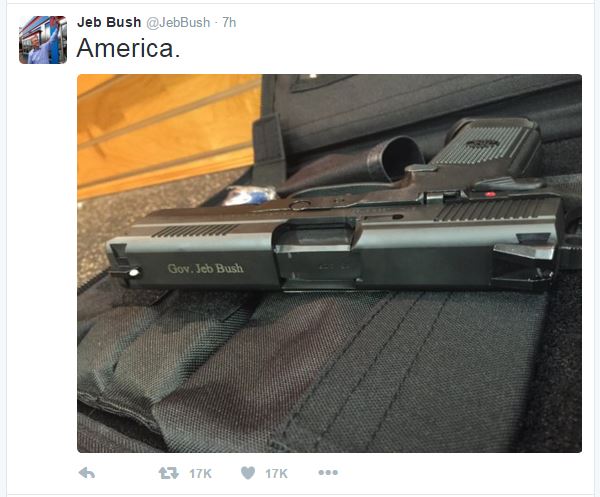600x497 pixels.
Task: Click the tweet text America.
Action: [x=128, y=49]
